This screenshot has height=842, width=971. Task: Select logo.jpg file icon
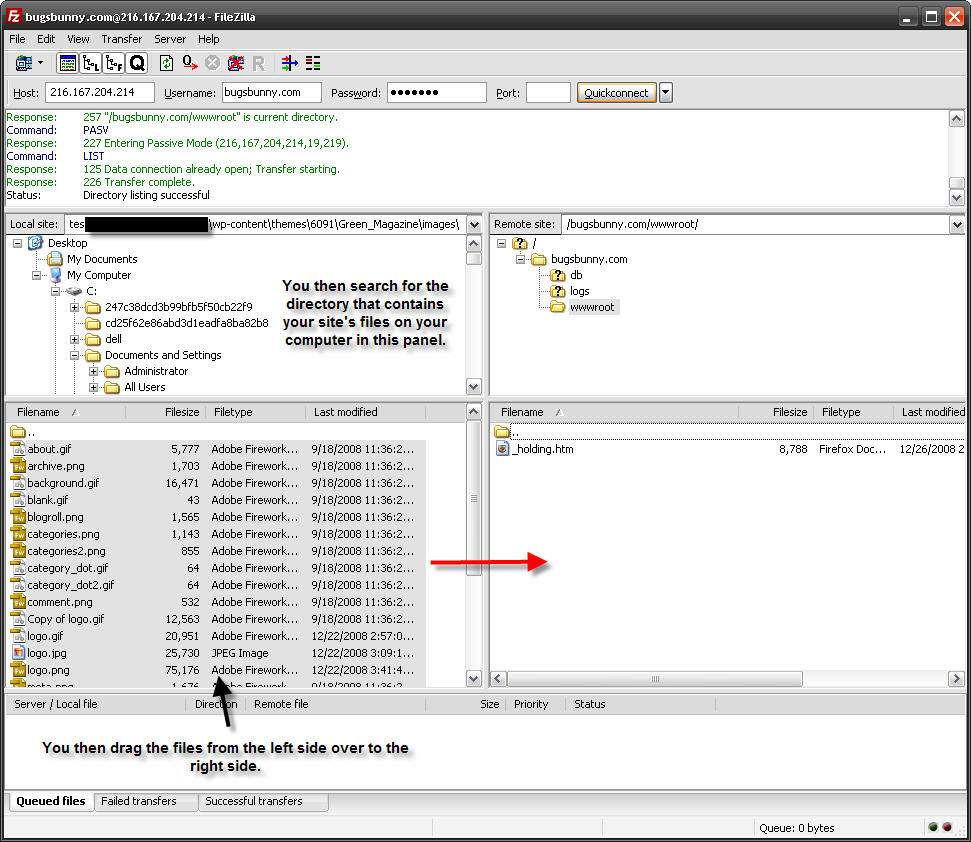[x=18, y=653]
